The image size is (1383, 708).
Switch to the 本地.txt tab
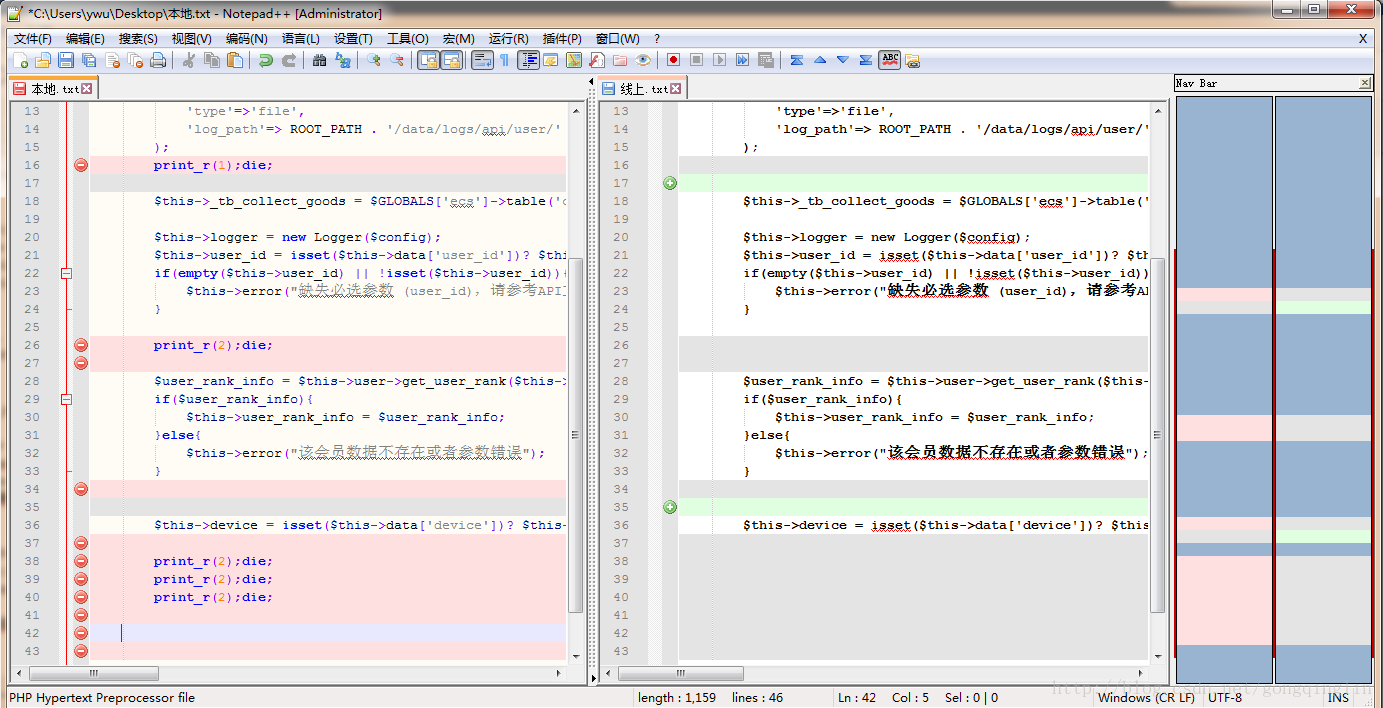54,89
